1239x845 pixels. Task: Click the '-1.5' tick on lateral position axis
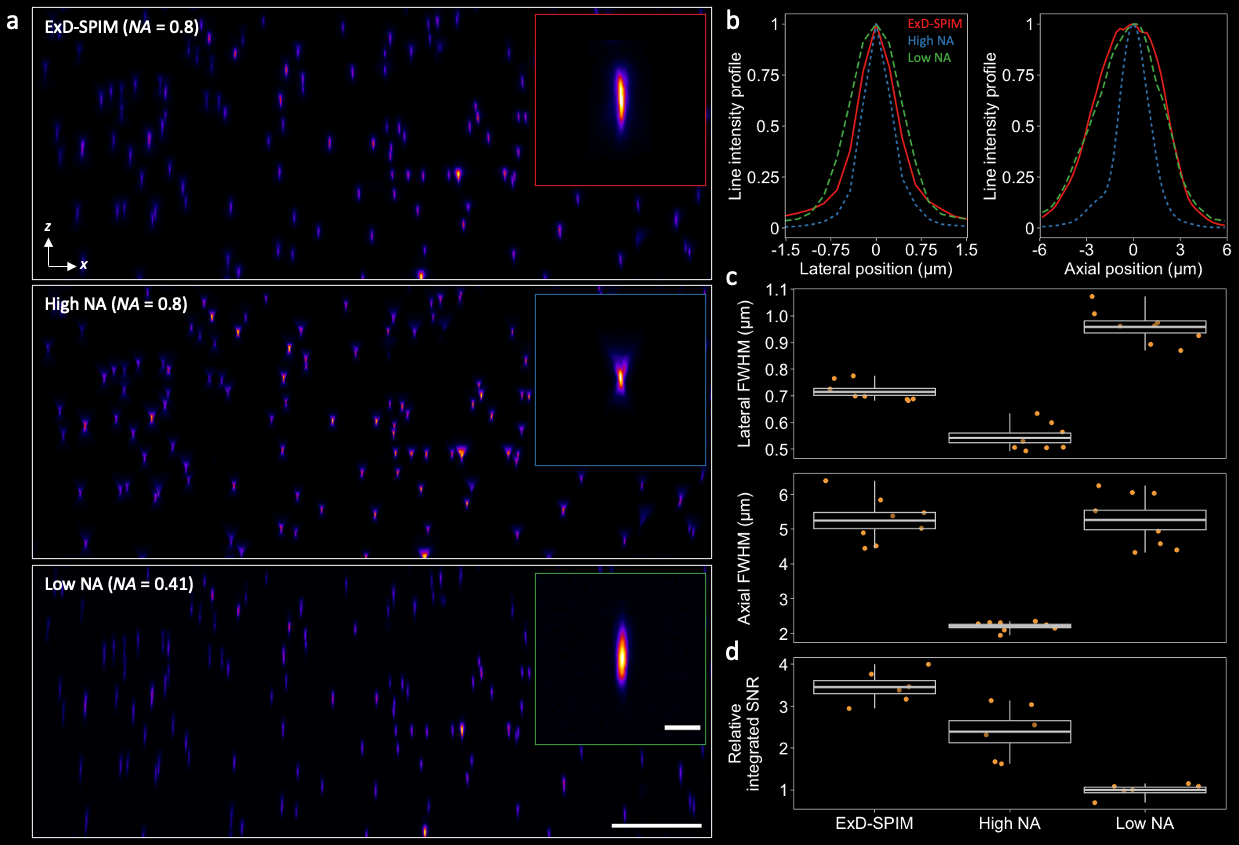click(x=784, y=248)
